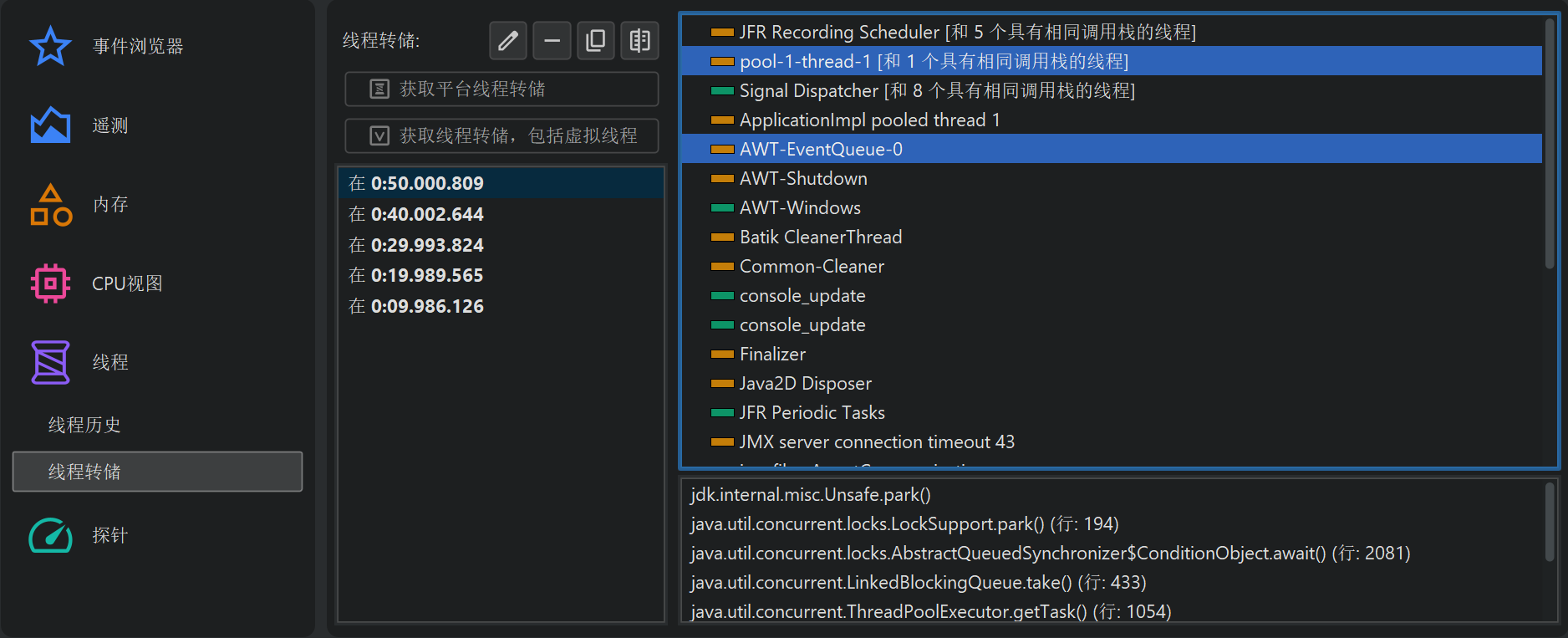Select the thread dump at 0:09.986.126
Image resolution: width=1568 pixels, height=638 pixels.
click(x=427, y=306)
